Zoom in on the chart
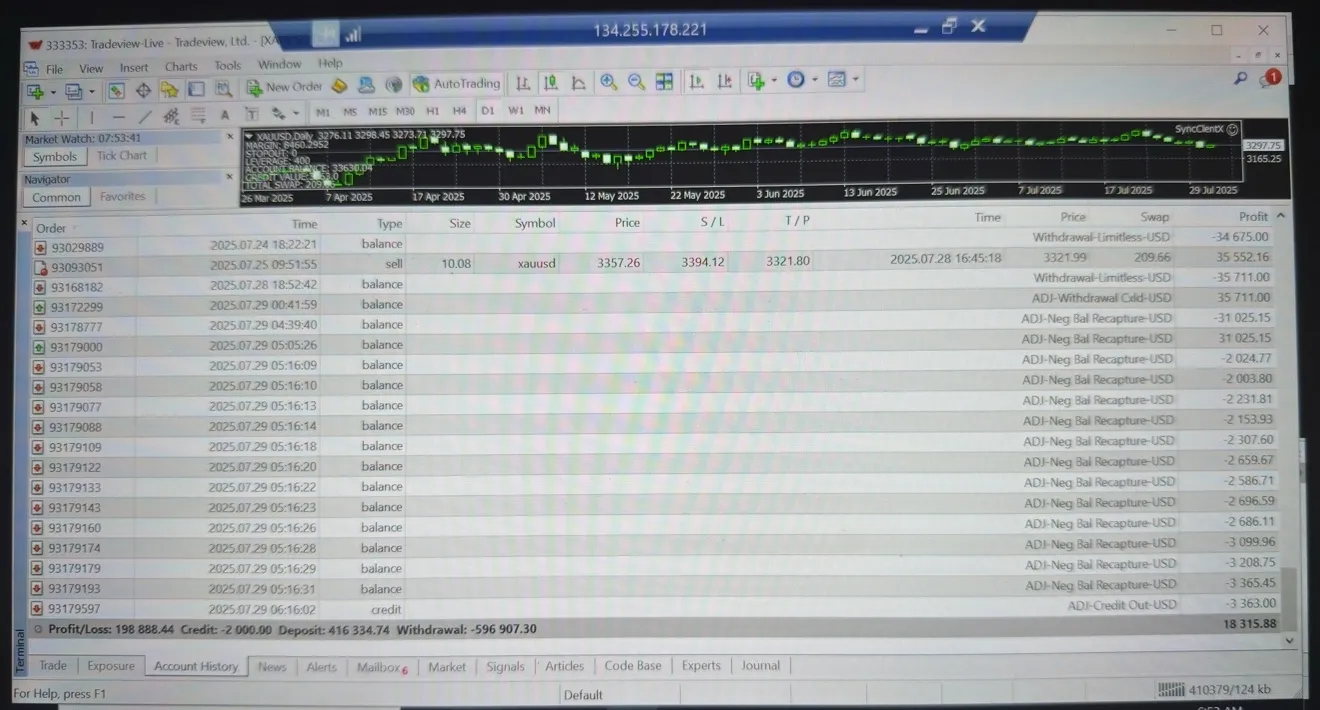 pyautogui.click(x=608, y=82)
